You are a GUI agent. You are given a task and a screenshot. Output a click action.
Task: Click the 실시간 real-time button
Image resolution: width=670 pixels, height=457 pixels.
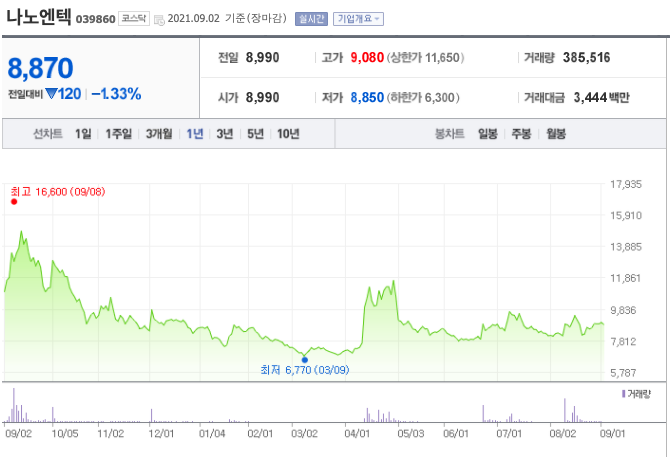coord(311,19)
